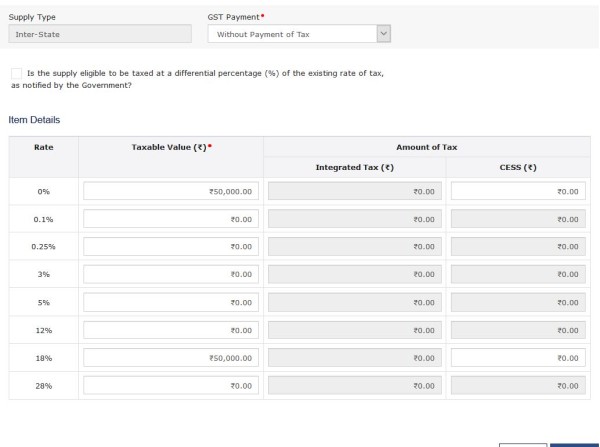Select the CESS input in the 18% row
Image resolution: width=600 pixels, height=447 pixels.
pos(519,357)
